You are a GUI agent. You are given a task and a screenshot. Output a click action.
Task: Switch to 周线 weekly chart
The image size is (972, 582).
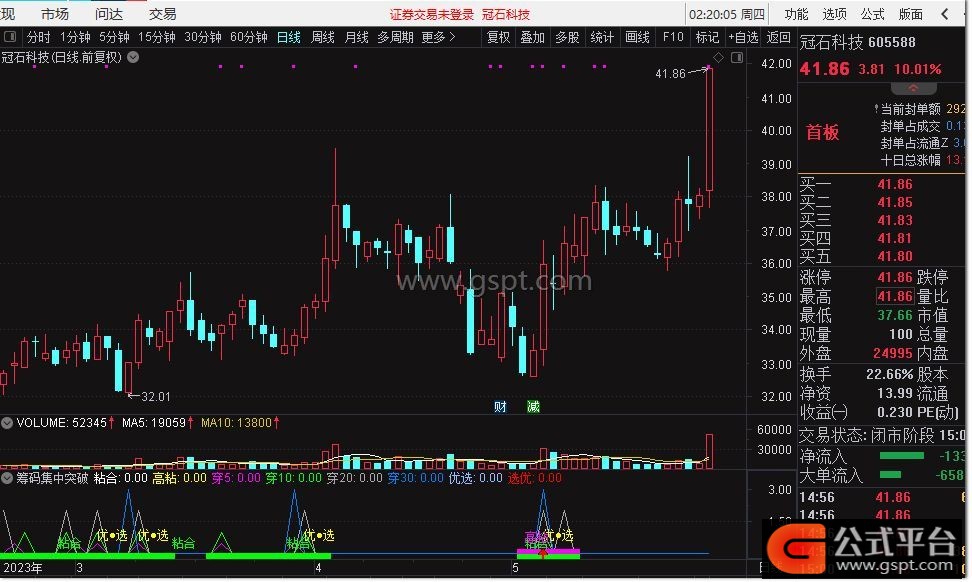[x=322, y=37]
